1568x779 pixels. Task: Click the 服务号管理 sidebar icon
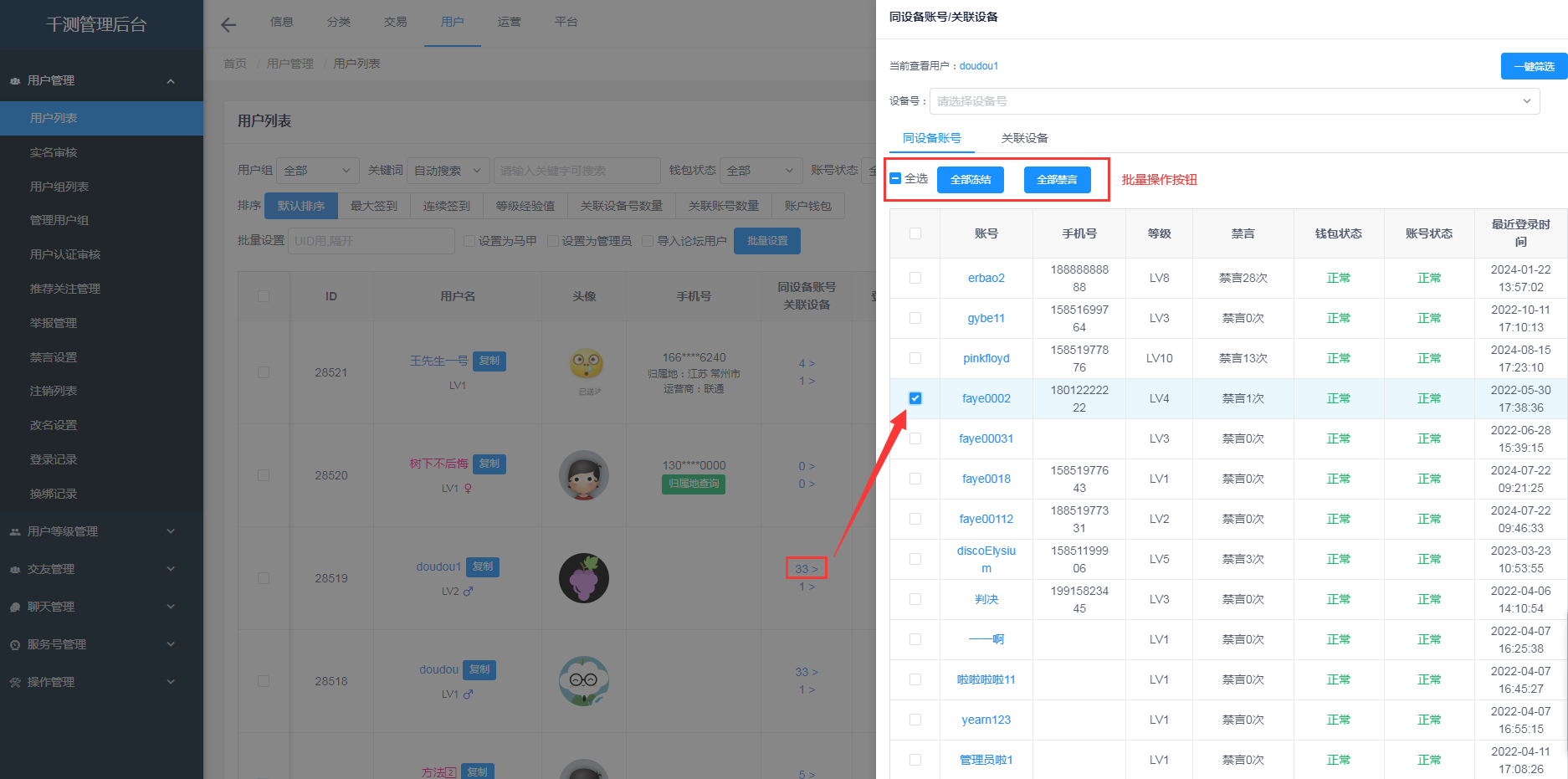point(15,645)
